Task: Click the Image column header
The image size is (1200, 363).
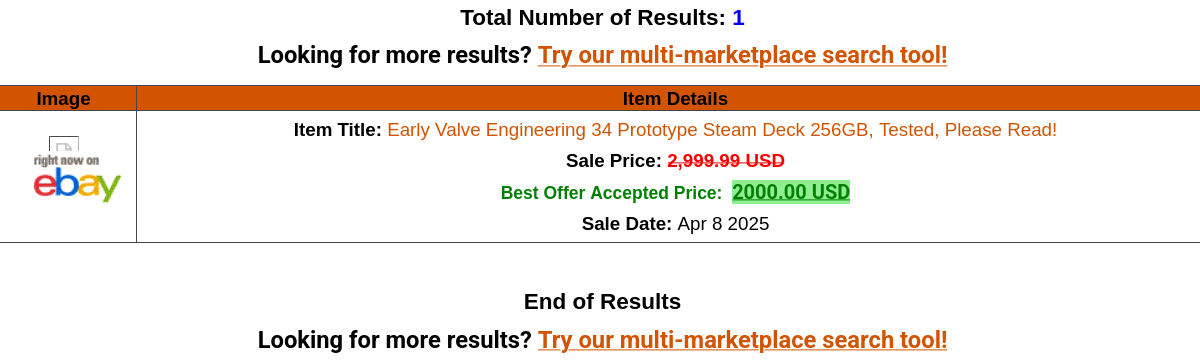Action: [64, 99]
